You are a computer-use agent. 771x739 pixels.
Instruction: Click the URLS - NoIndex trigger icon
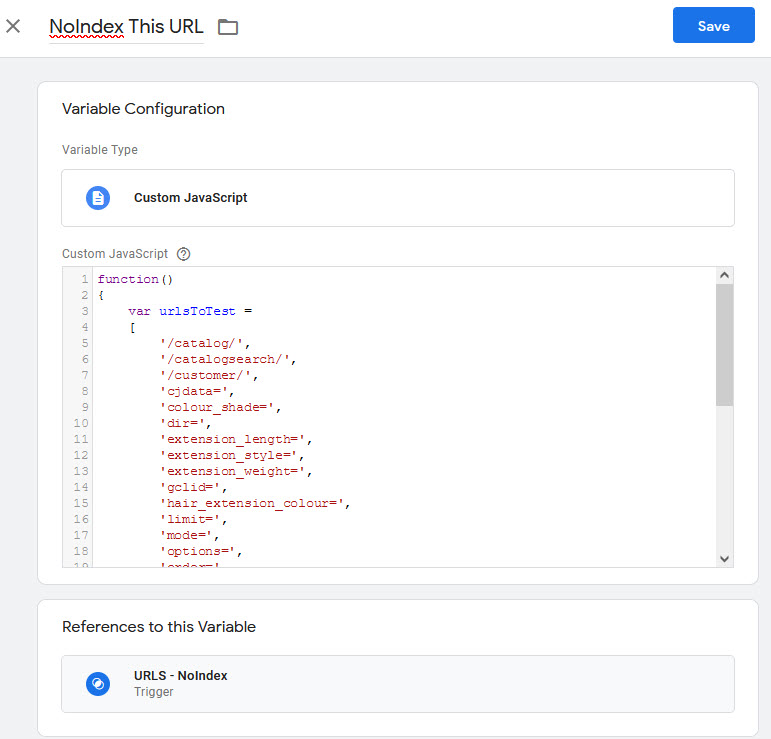[x=97, y=683]
